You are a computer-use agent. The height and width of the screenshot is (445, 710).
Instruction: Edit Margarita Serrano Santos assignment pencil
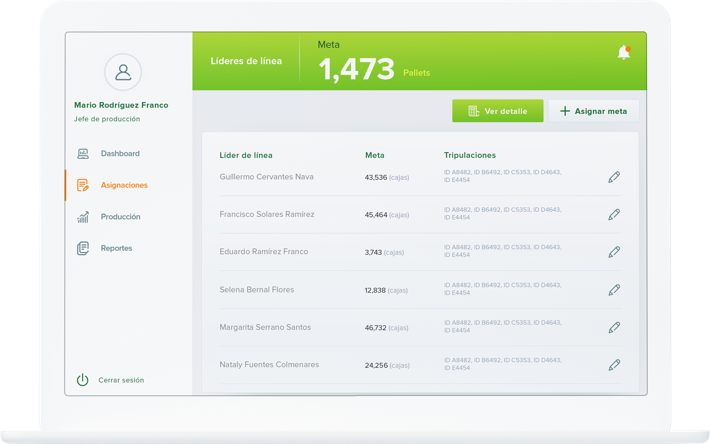pyautogui.click(x=614, y=327)
